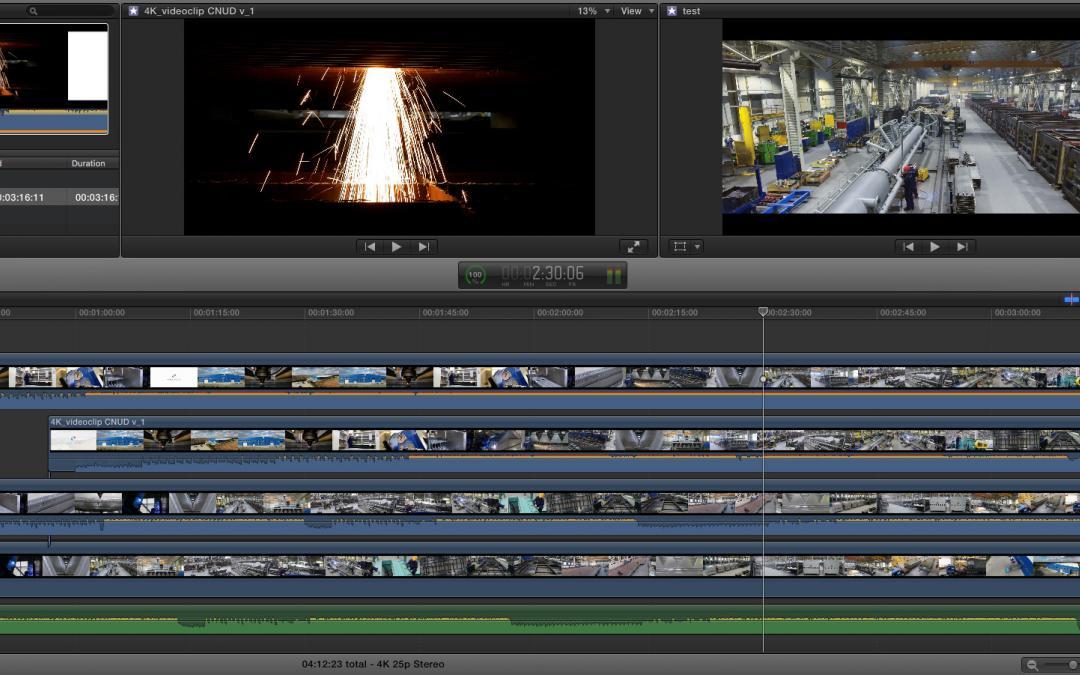Click the 100% background render indicator
Image resolution: width=1080 pixels, height=675 pixels.
coord(475,275)
